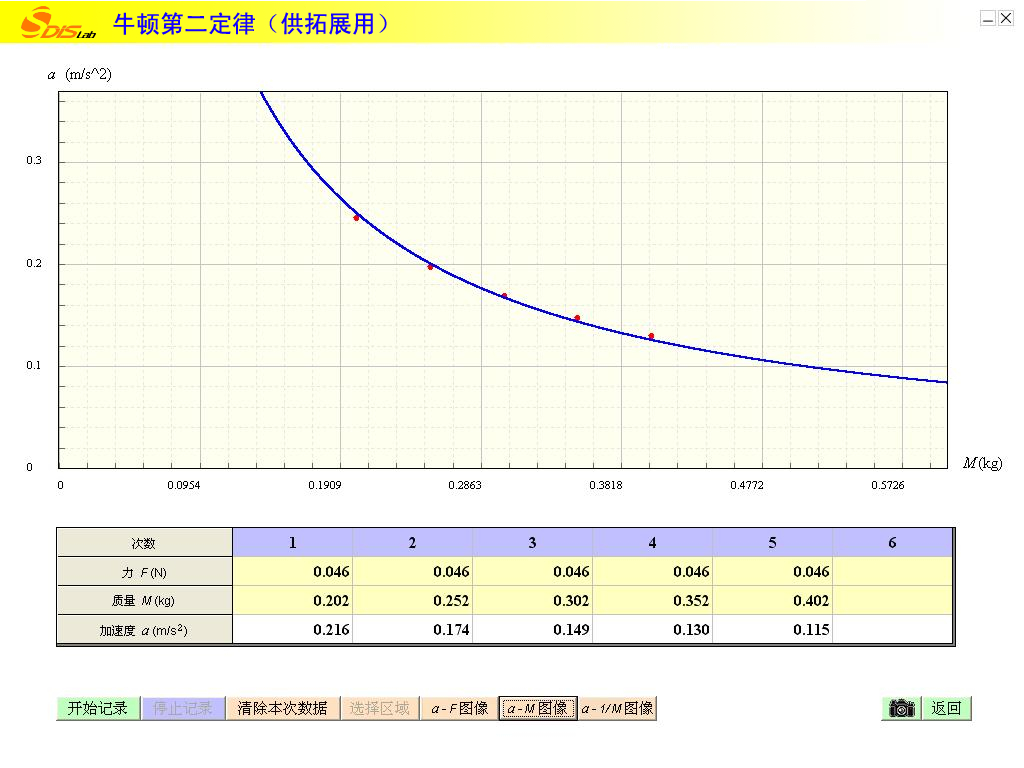The image size is (1024, 768).
Task: Switch to the a-F 图像 graph
Action: point(459,708)
